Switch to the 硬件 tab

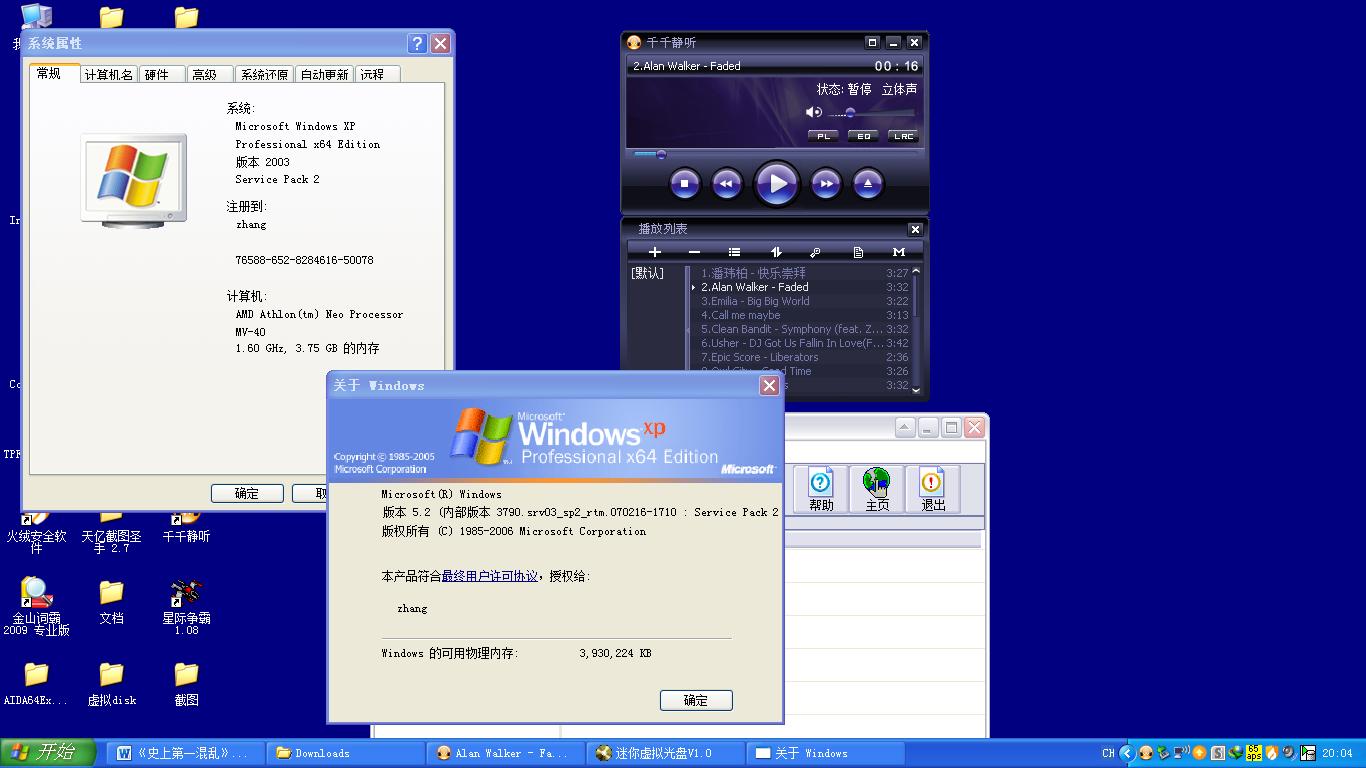160,73
